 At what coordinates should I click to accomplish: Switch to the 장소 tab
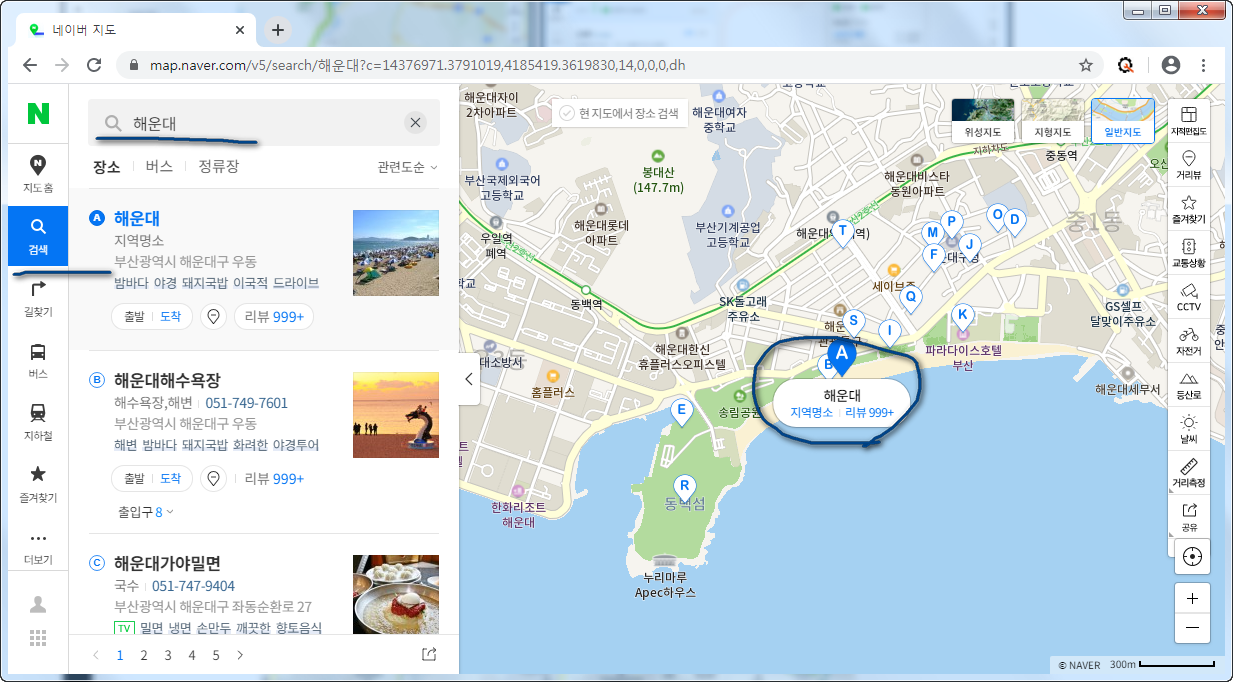coord(106,167)
